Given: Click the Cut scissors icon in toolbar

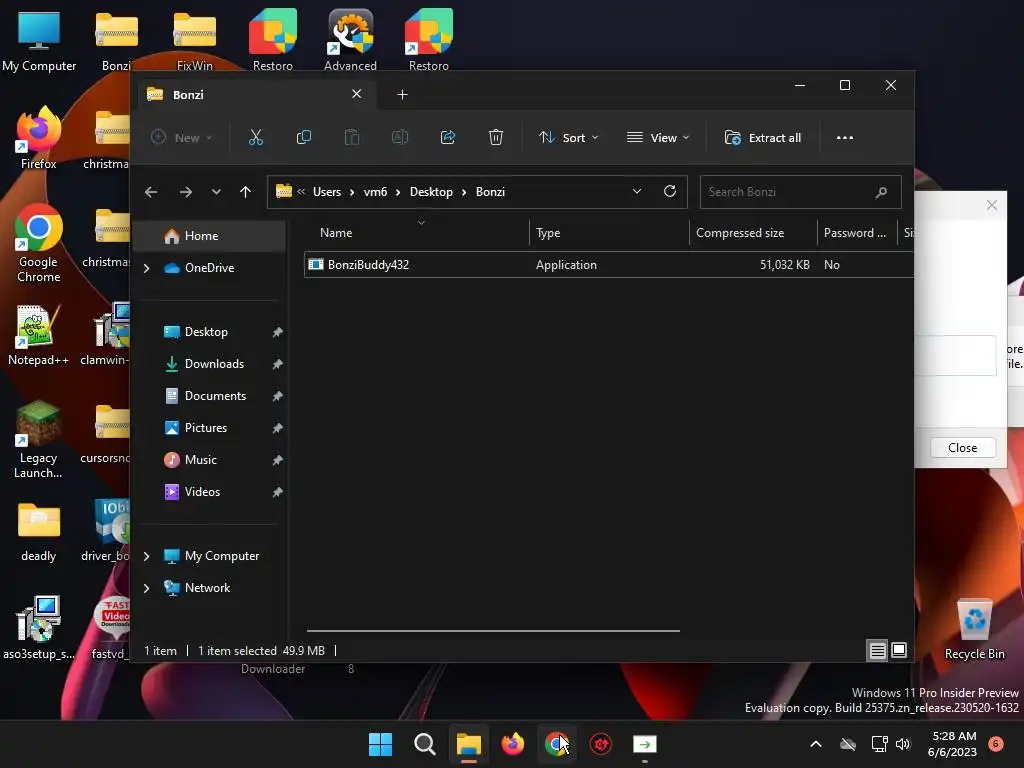Looking at the screenshot, I should click(x=255, y=138).
